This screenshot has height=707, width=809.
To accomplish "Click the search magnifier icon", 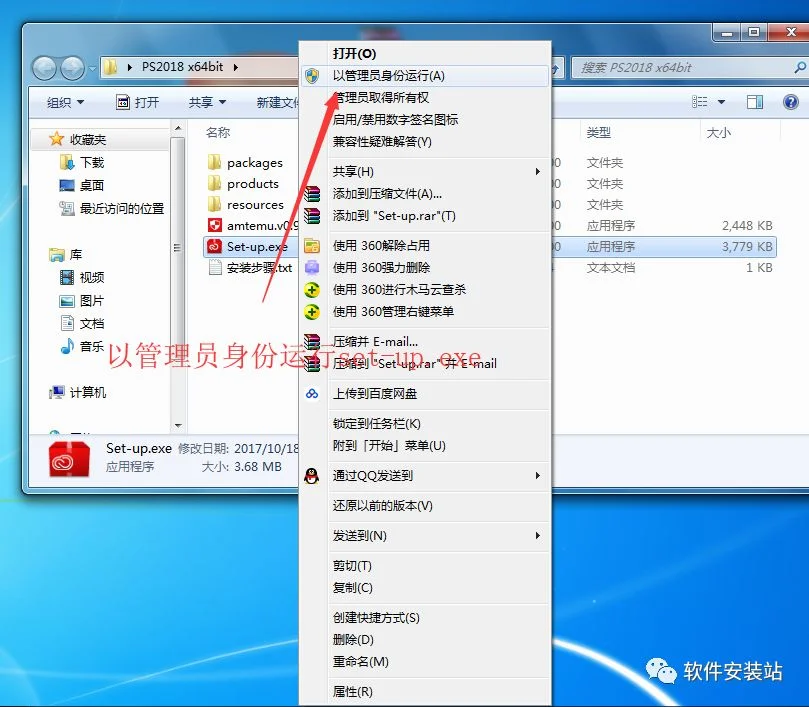I will 800,67.
